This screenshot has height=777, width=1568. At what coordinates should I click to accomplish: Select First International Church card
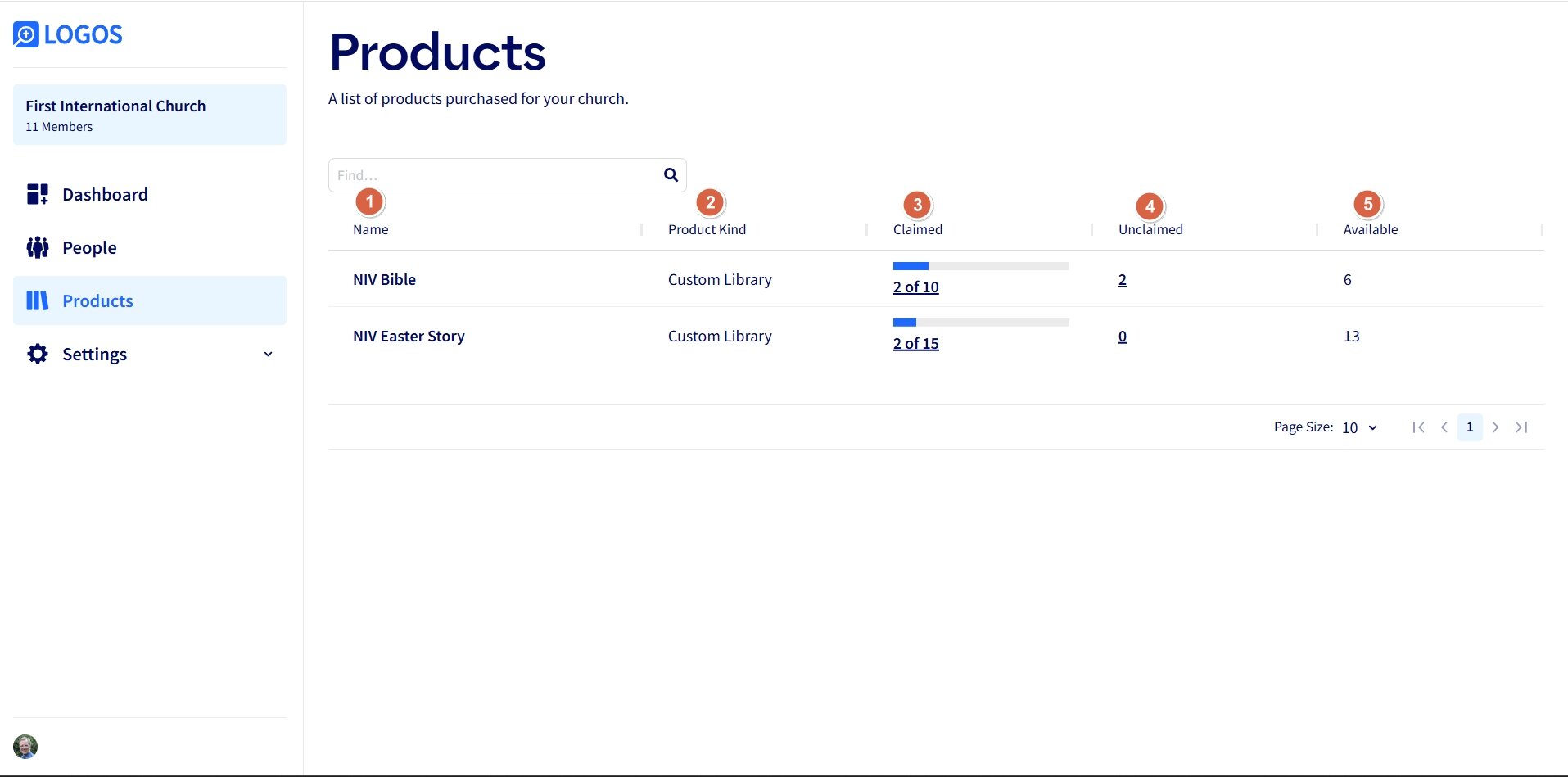150,115
